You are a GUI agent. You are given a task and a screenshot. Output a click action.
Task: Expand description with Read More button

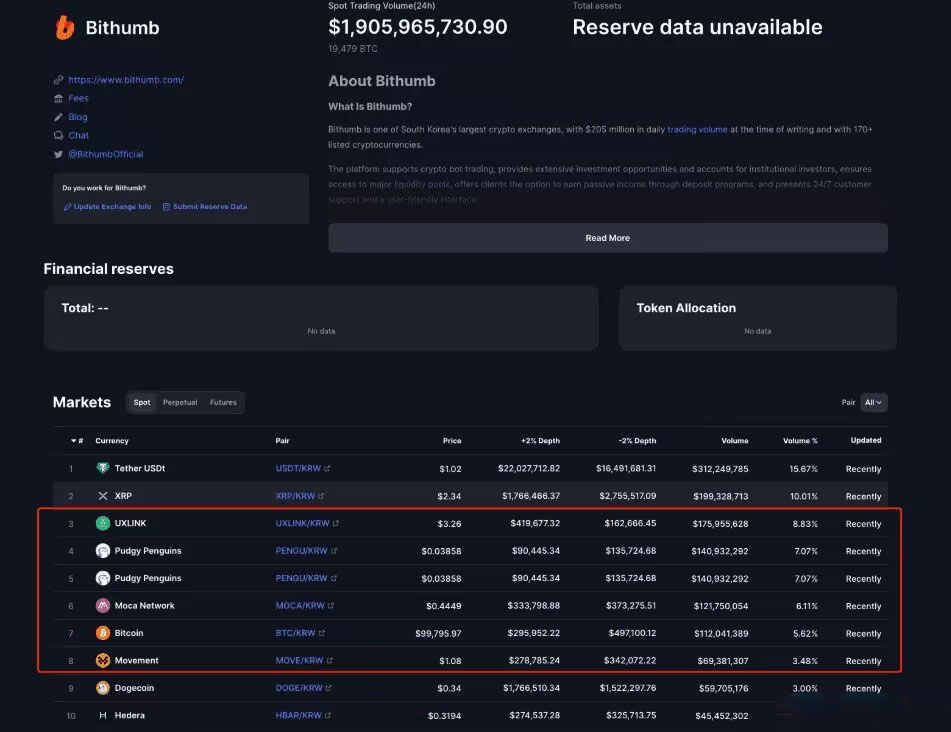coord(607,238)
